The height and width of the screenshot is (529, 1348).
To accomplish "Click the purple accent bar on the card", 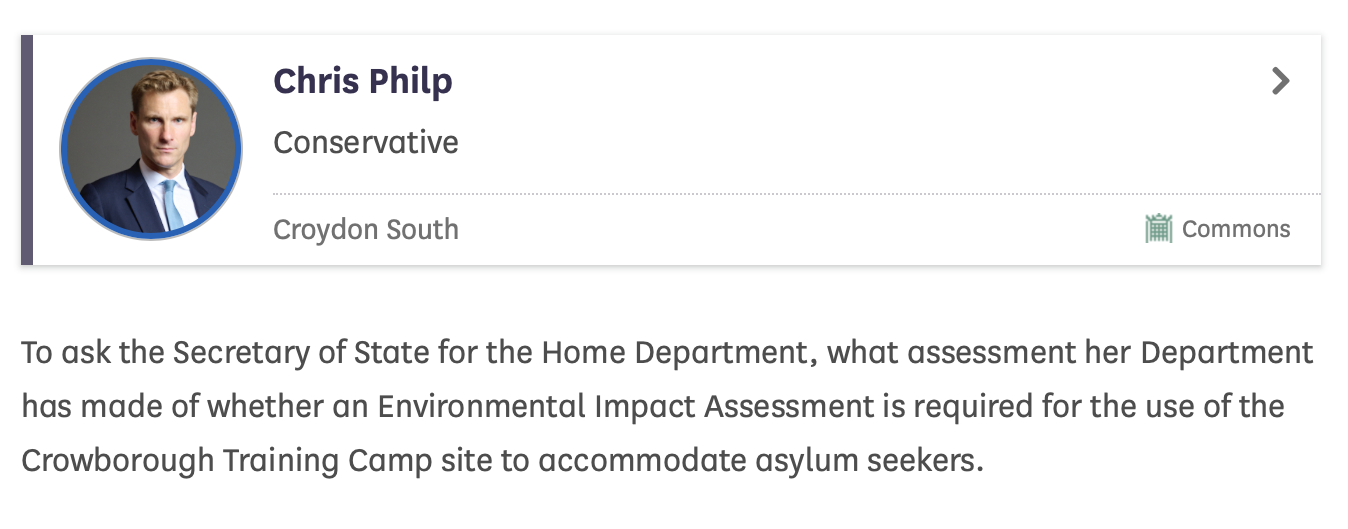I will tap(27, 150).
